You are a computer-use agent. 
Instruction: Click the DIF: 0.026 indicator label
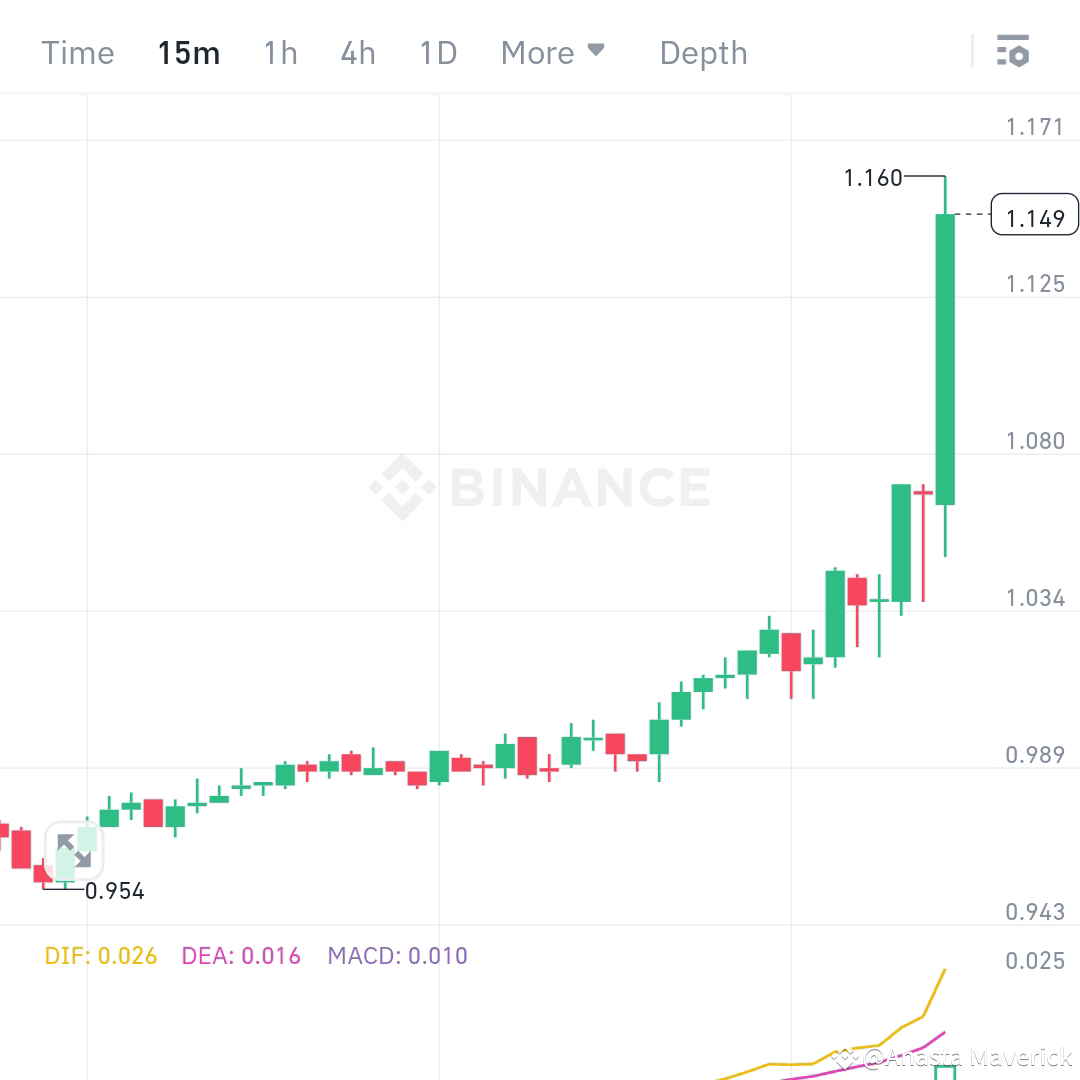tap(100, 956)
